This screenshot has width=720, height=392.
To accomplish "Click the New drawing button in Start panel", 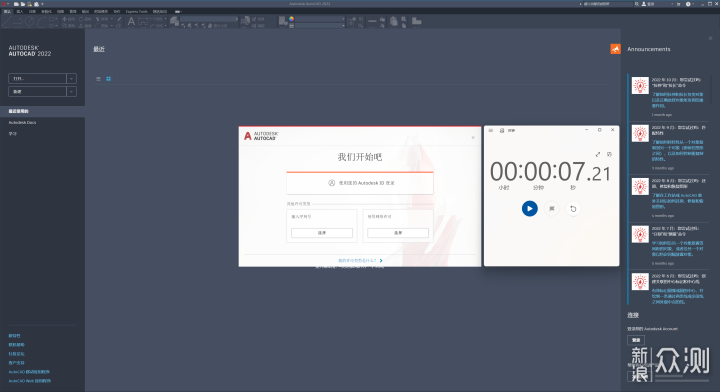I will pyautogui.click(x=37, y=91).
